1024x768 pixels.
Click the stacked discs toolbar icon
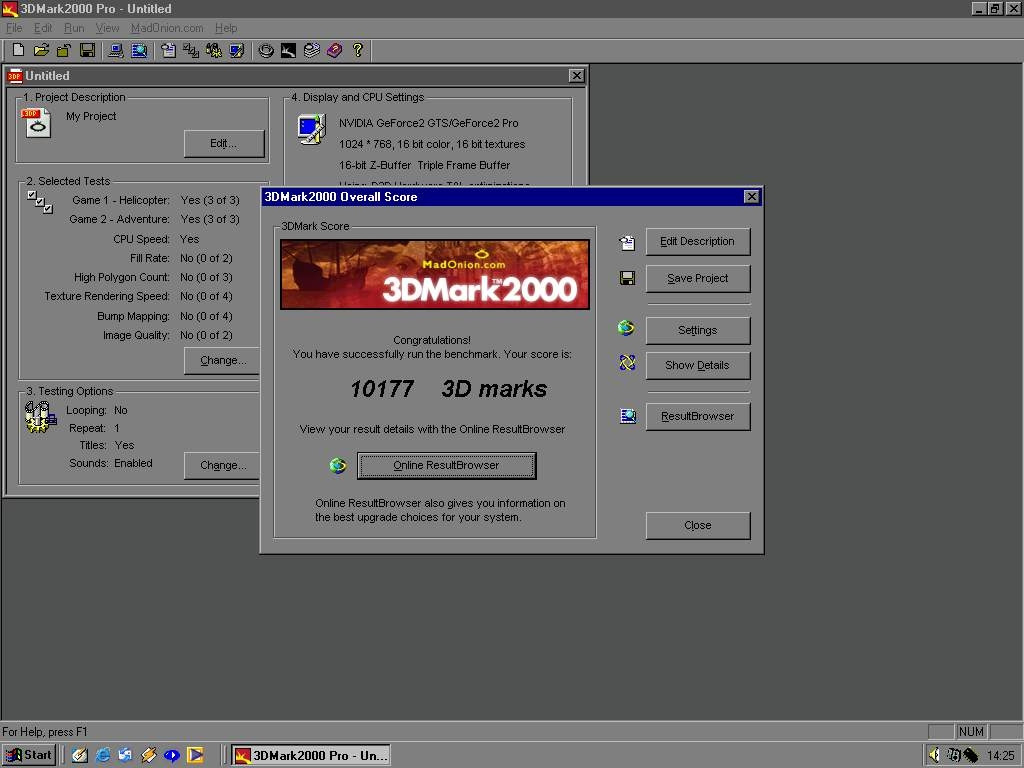tap(312, 50)
